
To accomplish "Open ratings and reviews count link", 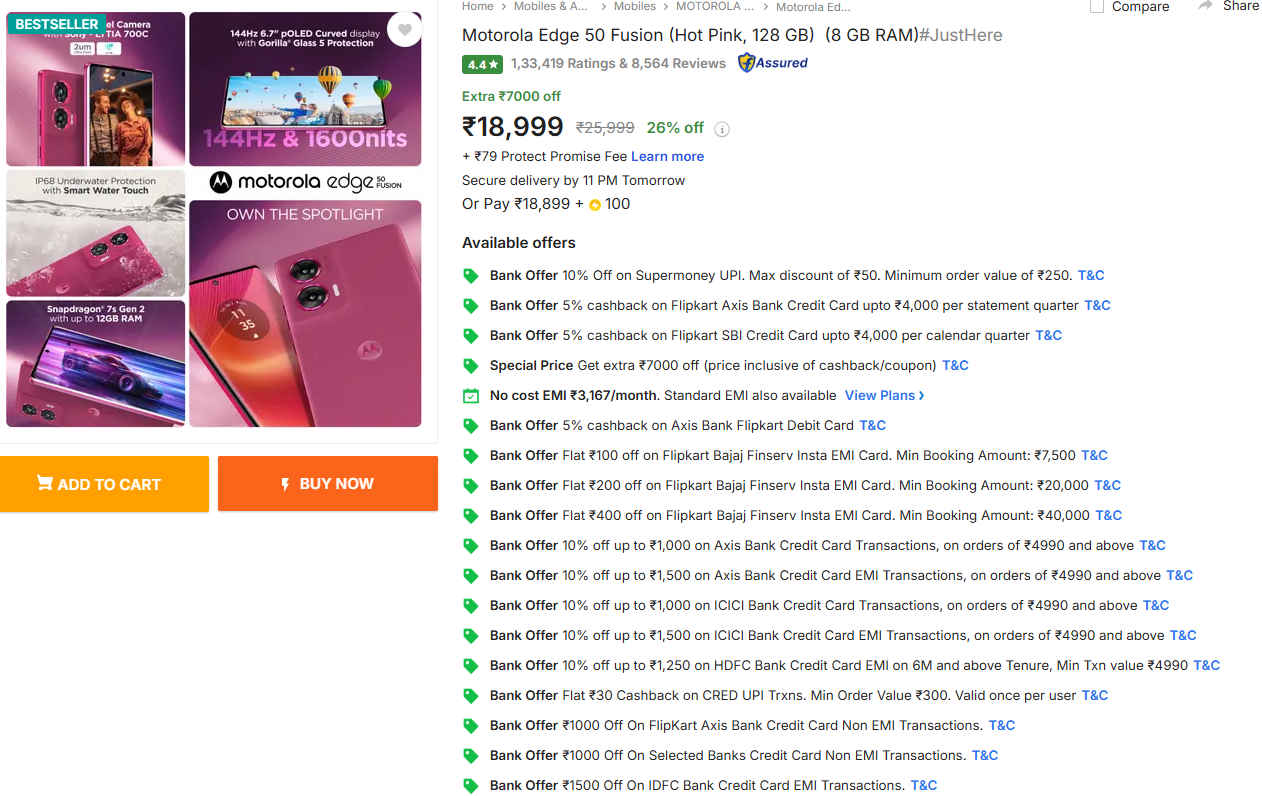I will pos(618,64).
